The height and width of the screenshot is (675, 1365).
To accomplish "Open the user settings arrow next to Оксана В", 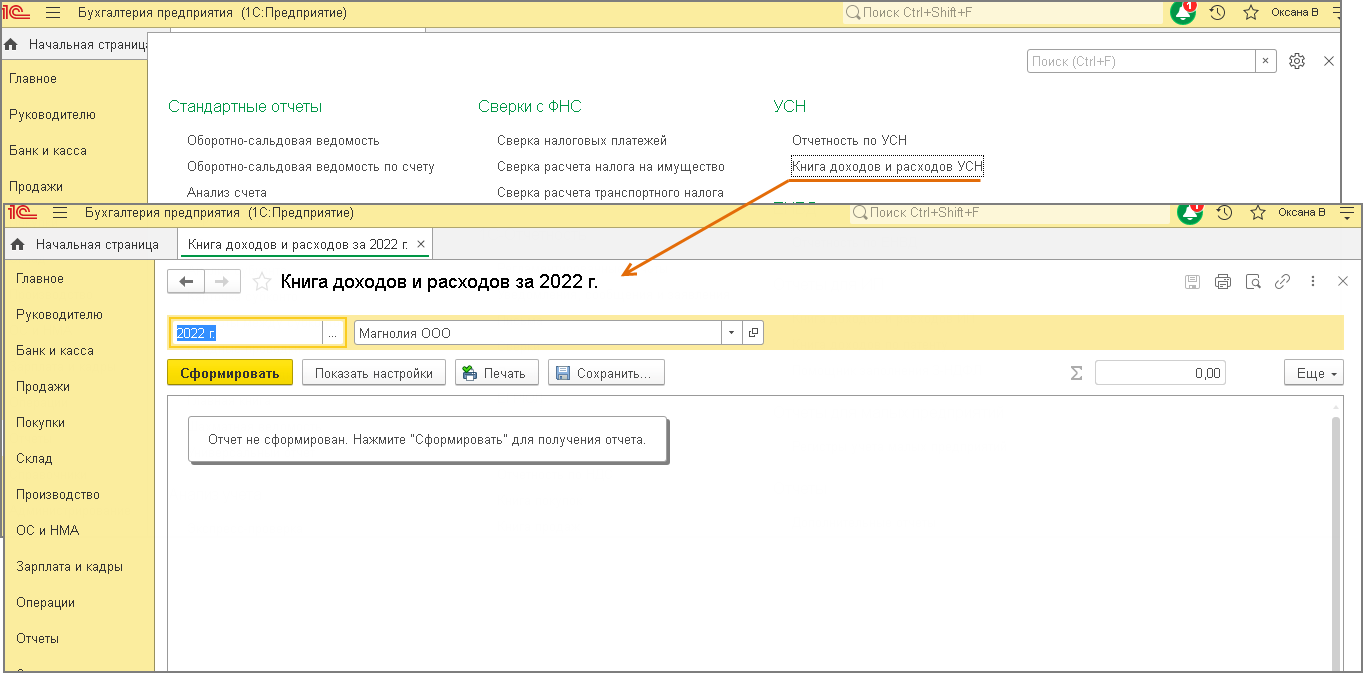I will click(x=1347, y=213).
